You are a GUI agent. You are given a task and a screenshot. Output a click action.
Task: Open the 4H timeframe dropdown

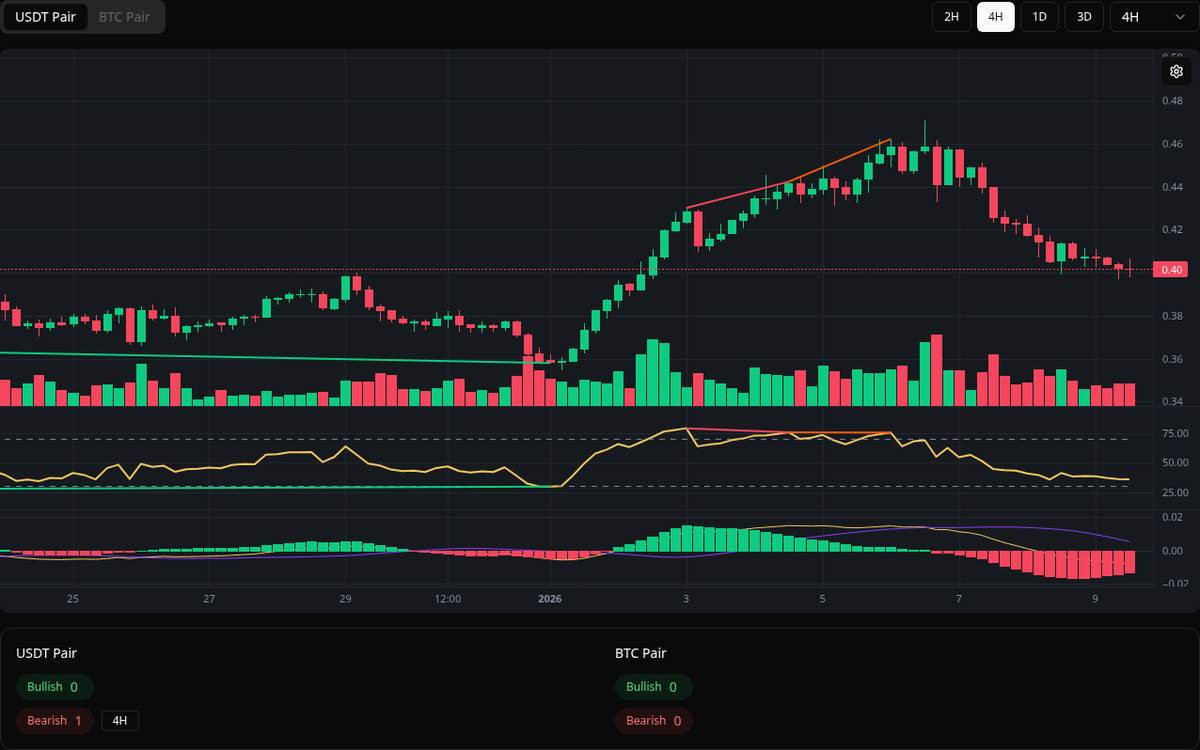1152,17
